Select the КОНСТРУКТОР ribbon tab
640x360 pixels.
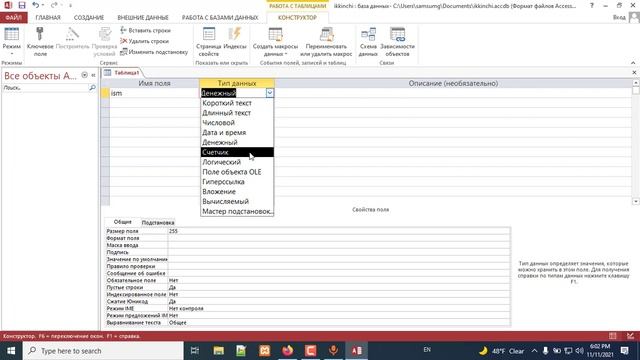pos(297,18)
